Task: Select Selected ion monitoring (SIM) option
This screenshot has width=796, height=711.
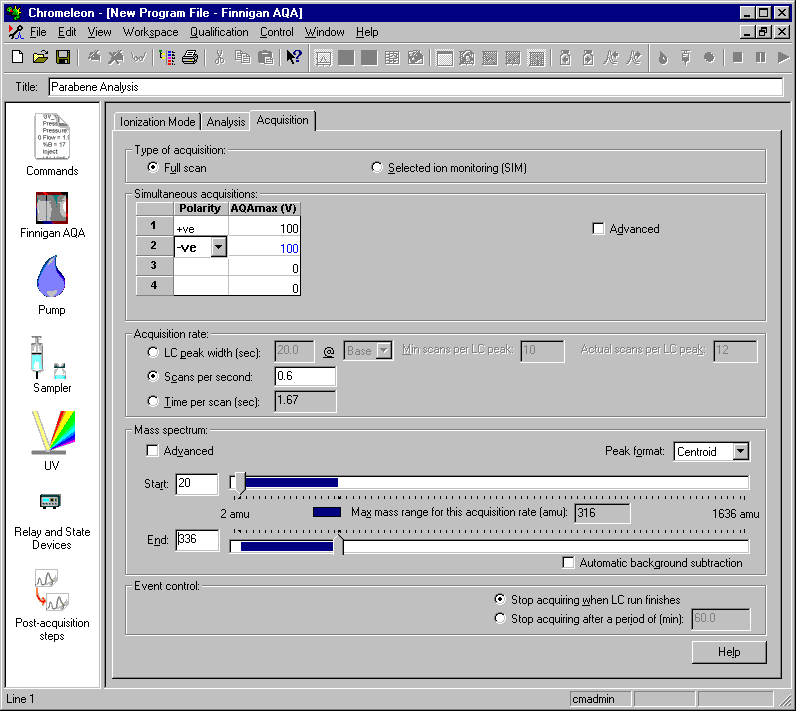Action: (377, 167)
